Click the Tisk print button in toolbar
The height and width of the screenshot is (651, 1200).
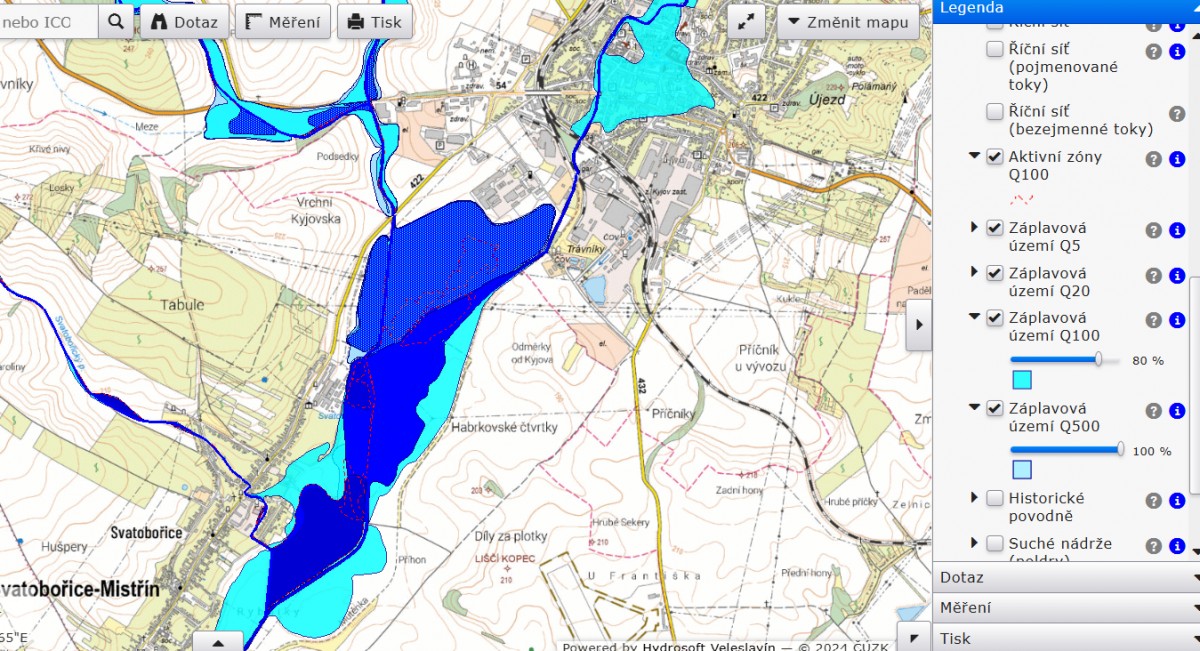click(375, 22)
